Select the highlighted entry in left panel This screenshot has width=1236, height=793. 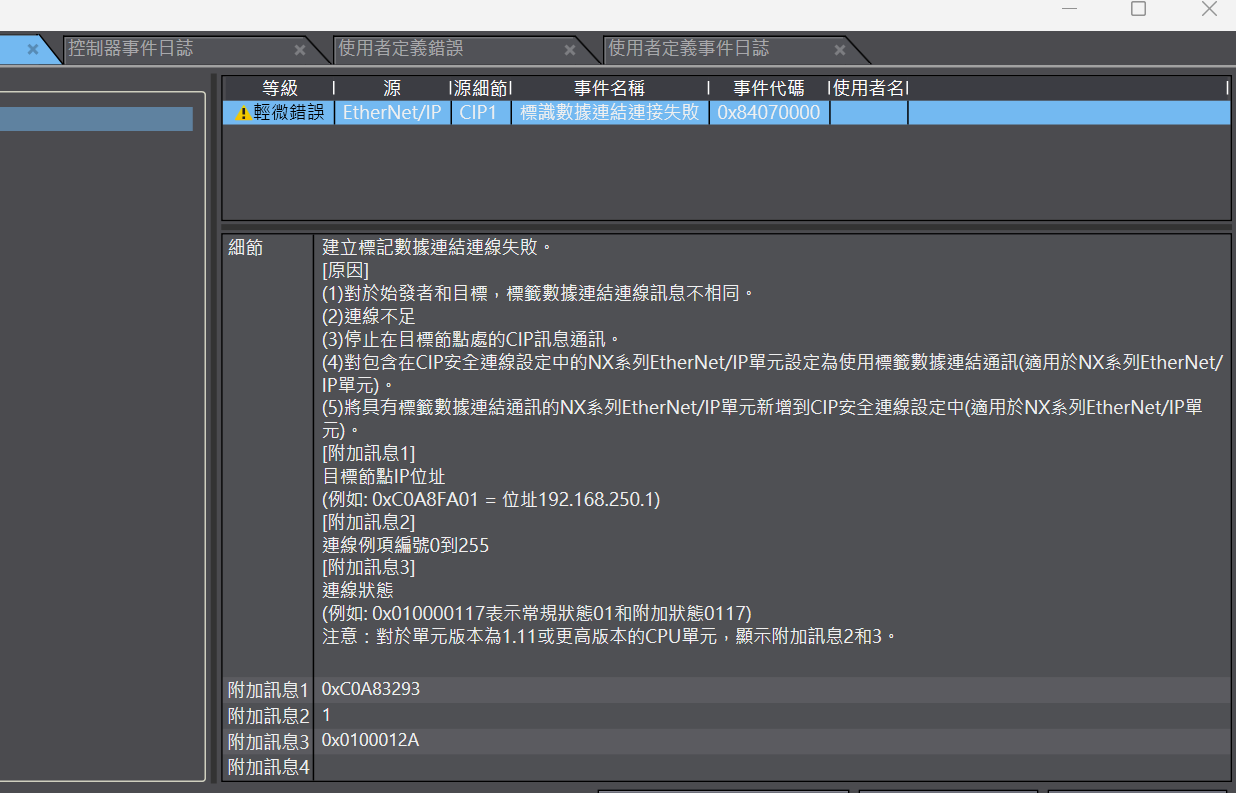point(96,119)
